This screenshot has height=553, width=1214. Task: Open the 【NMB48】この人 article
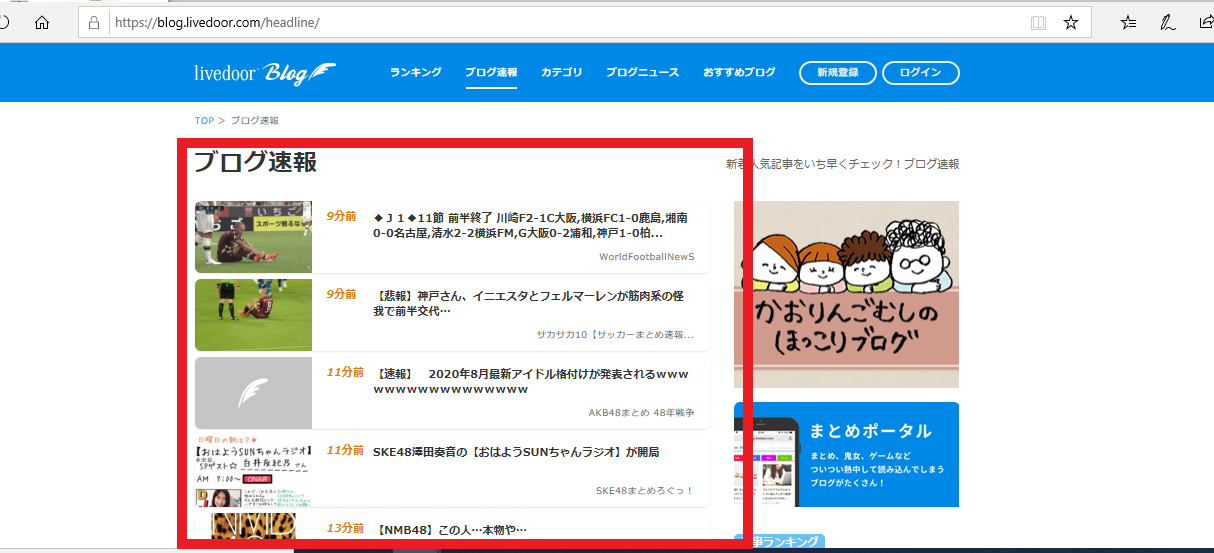[x=450, y=529]
